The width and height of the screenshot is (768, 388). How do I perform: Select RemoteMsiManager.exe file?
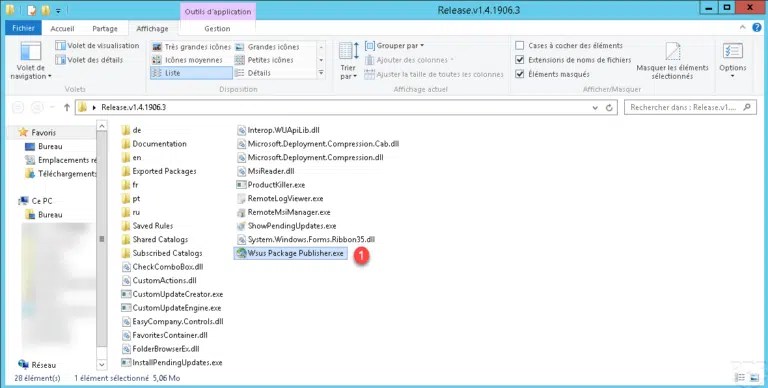283,212
